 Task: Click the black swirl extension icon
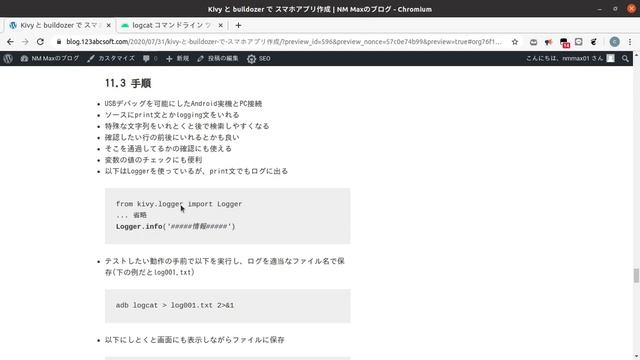coord(594,42)
